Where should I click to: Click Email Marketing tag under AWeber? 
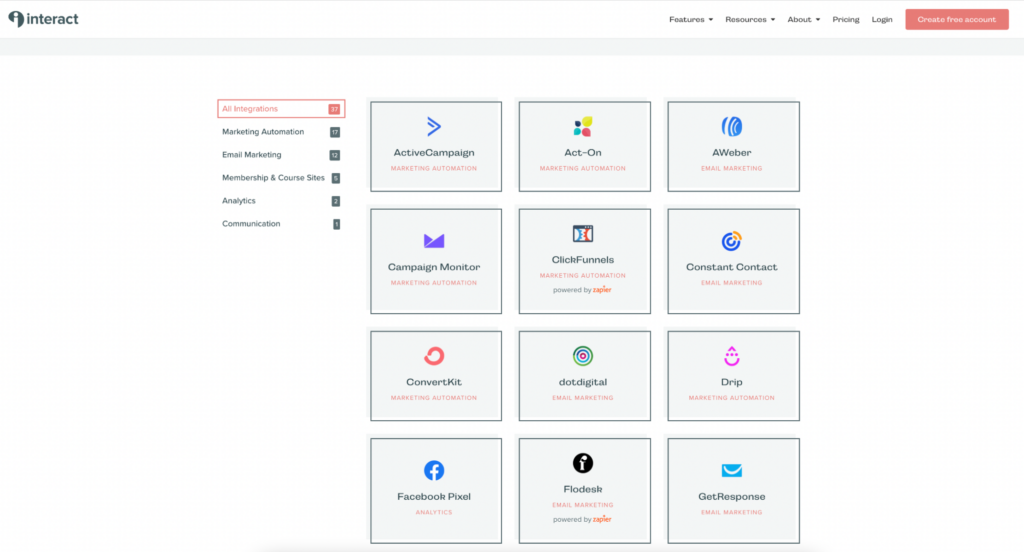pyautogui.click(x=731, y=169)
